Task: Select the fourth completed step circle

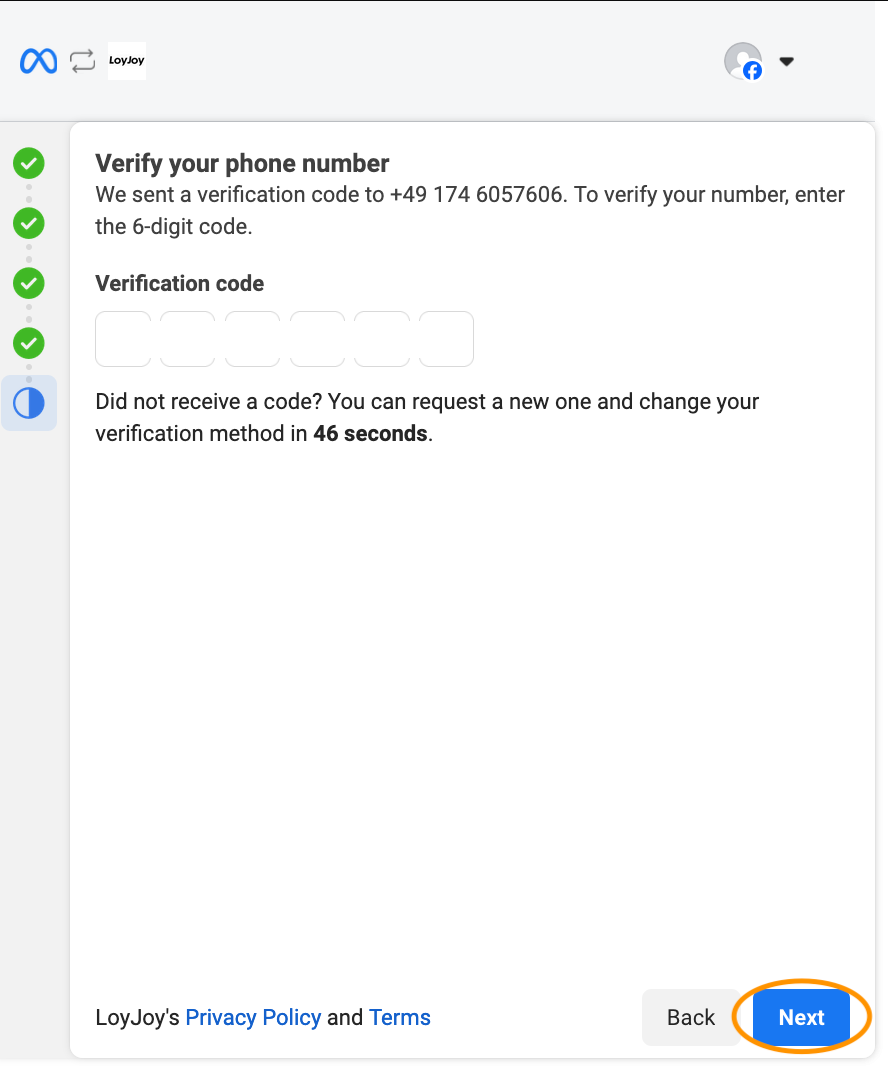Action: click(x=29, y=343)
